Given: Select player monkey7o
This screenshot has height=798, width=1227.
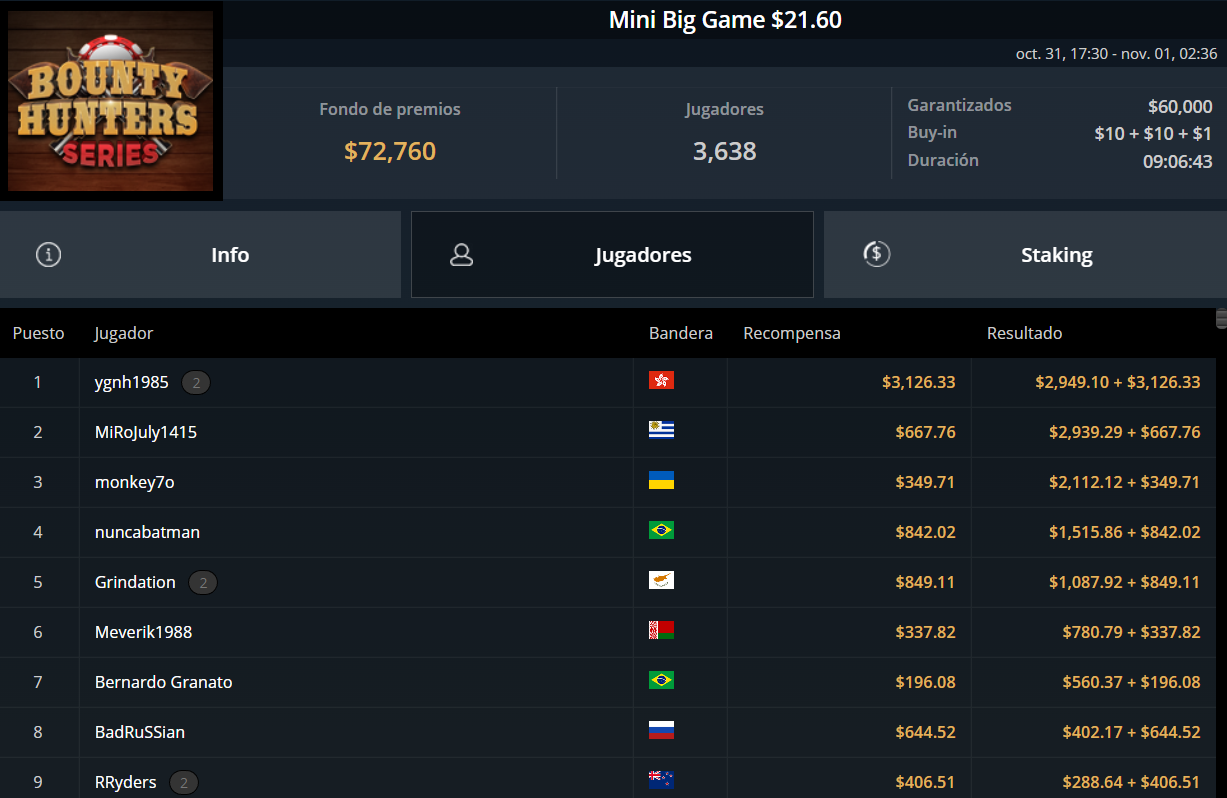Looking at the screenshot, I should pos(135,482).
